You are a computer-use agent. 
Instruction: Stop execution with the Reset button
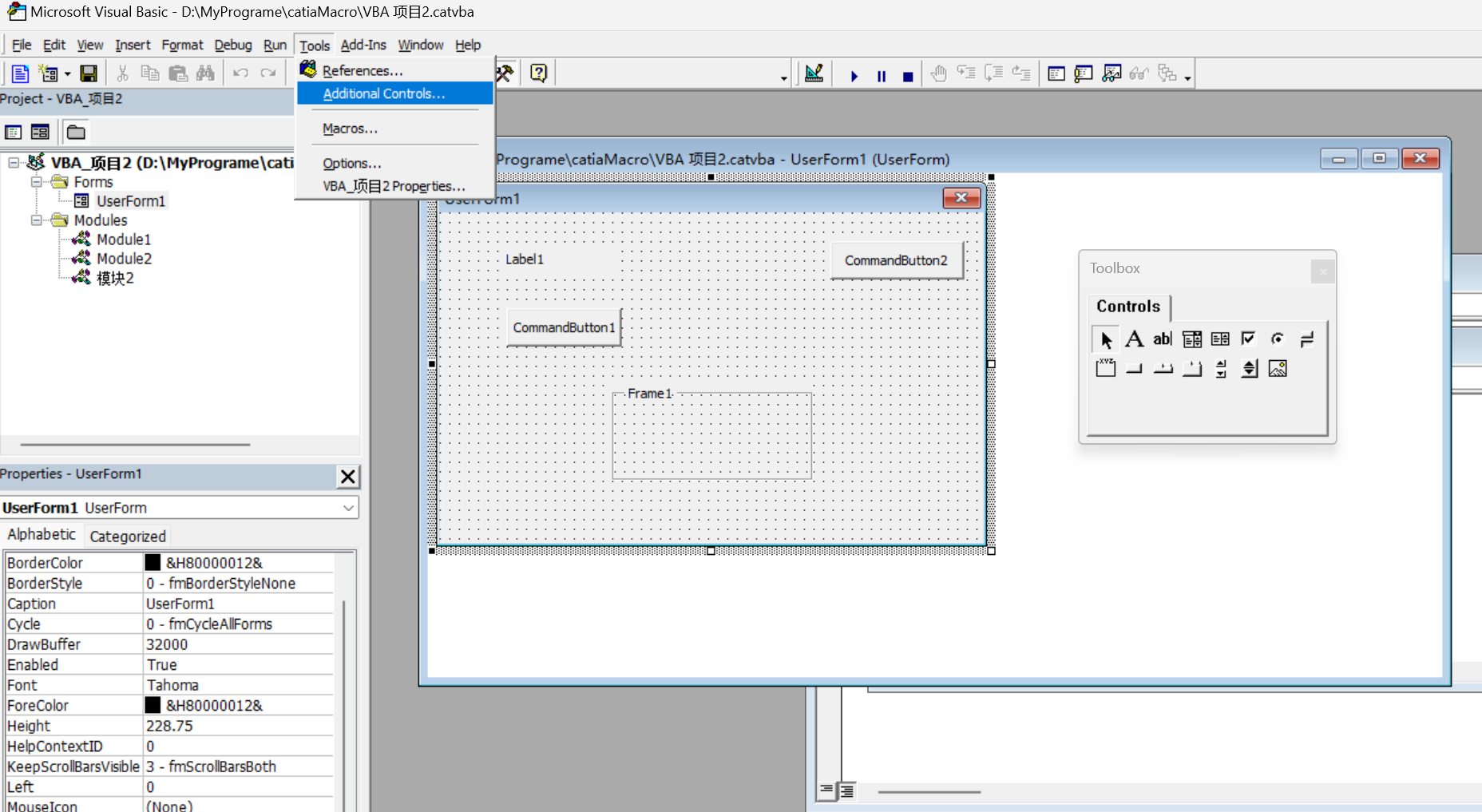[908, 76]
